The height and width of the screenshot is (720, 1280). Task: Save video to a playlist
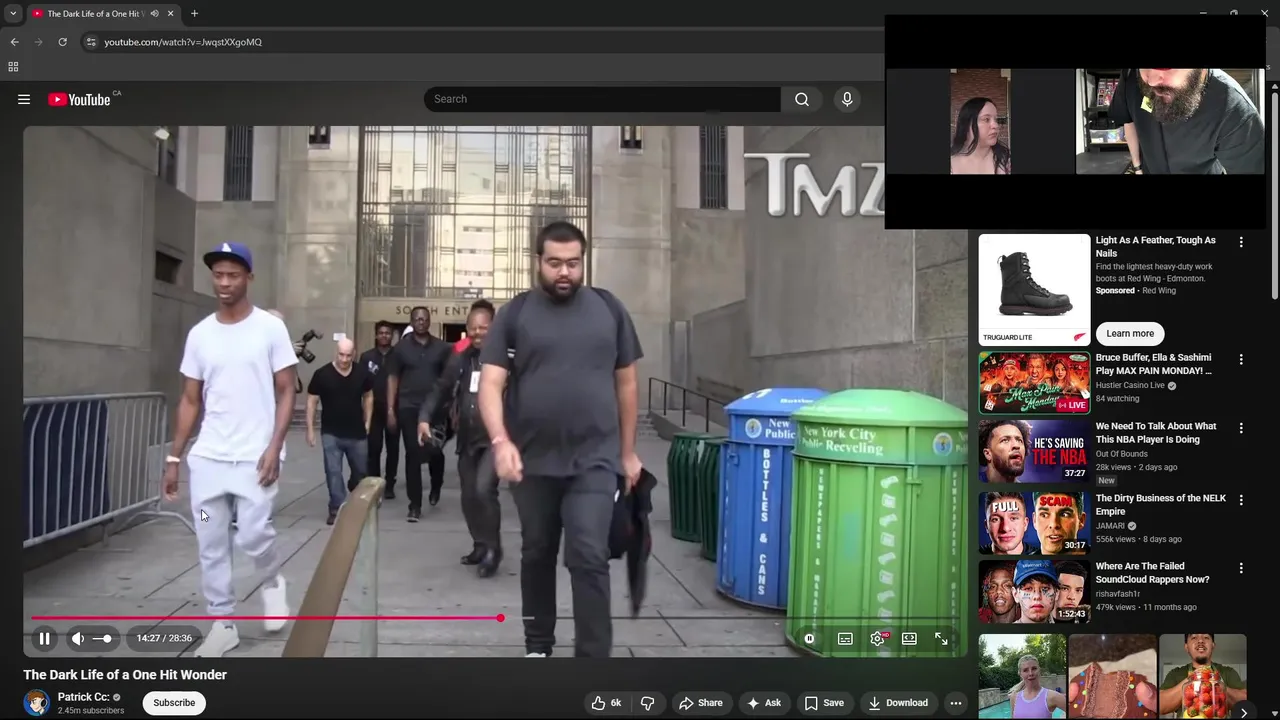(x=824, y=703)
